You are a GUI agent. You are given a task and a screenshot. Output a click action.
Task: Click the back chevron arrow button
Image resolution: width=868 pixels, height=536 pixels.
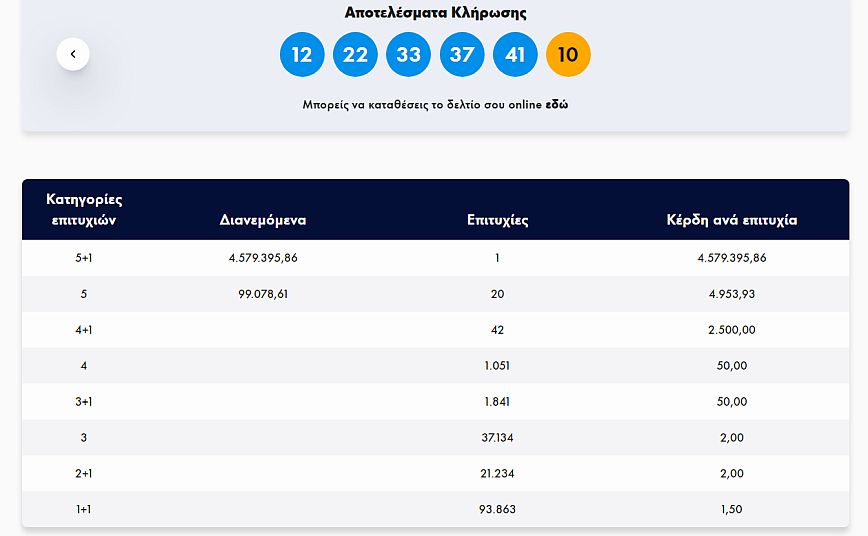click(x=73, y=54)
